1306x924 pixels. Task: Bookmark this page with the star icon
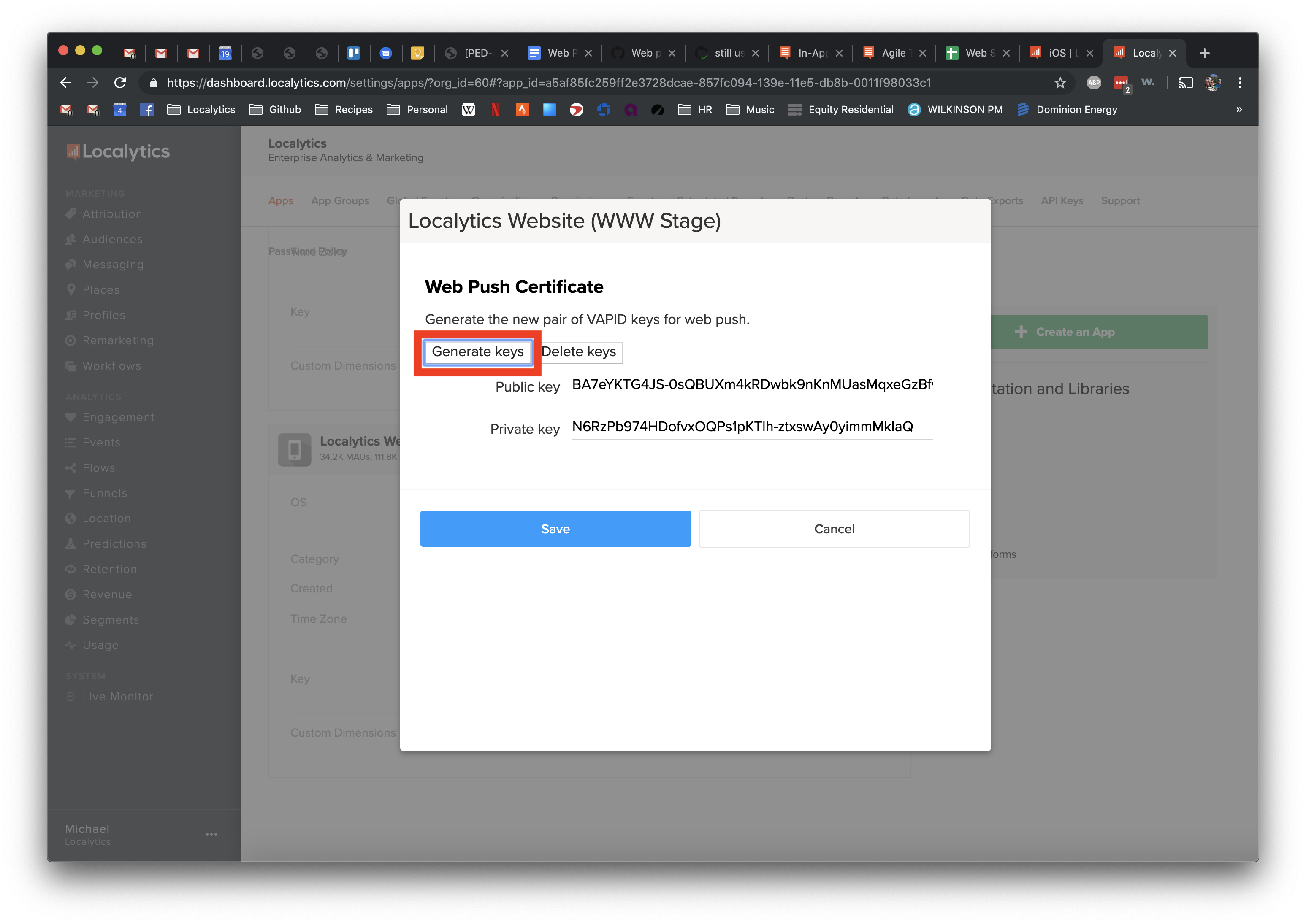(1059, 83)
